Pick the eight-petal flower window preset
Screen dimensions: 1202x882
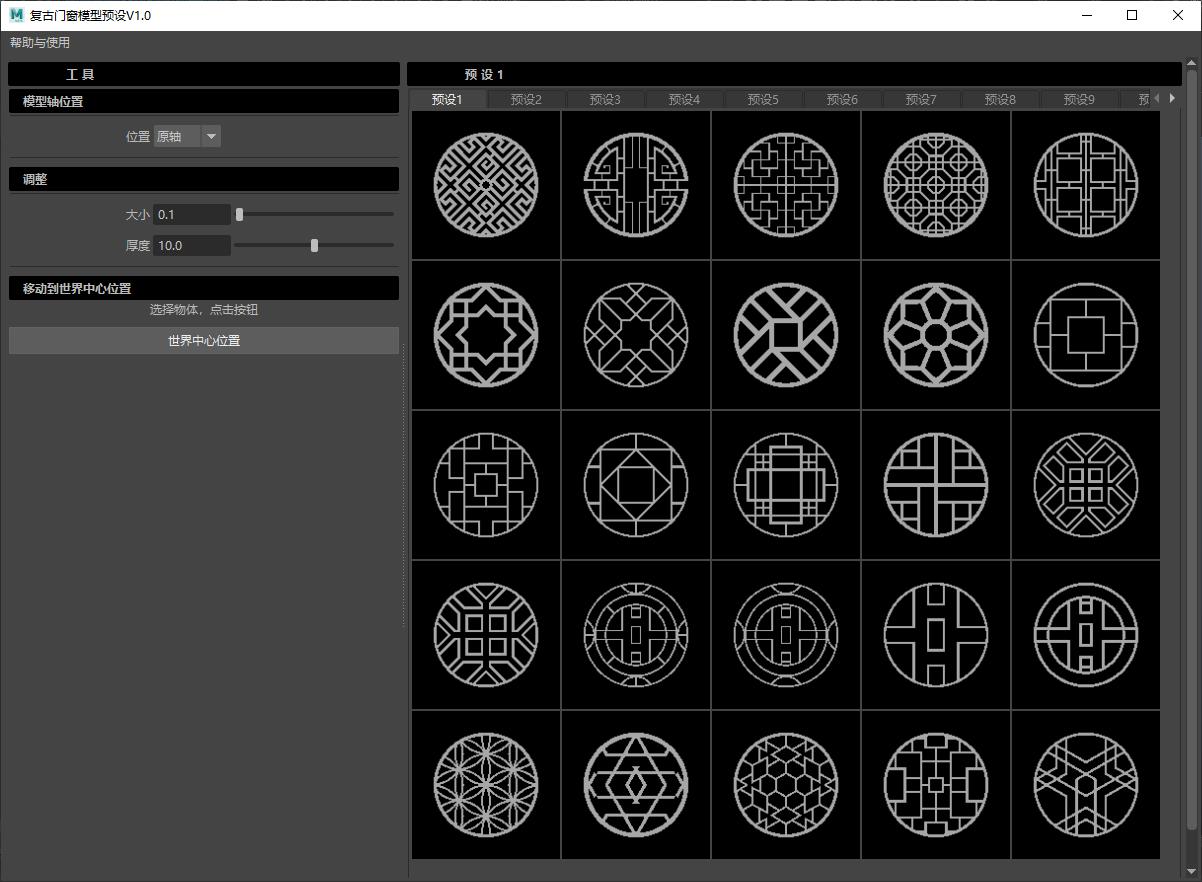pos(936,335)
